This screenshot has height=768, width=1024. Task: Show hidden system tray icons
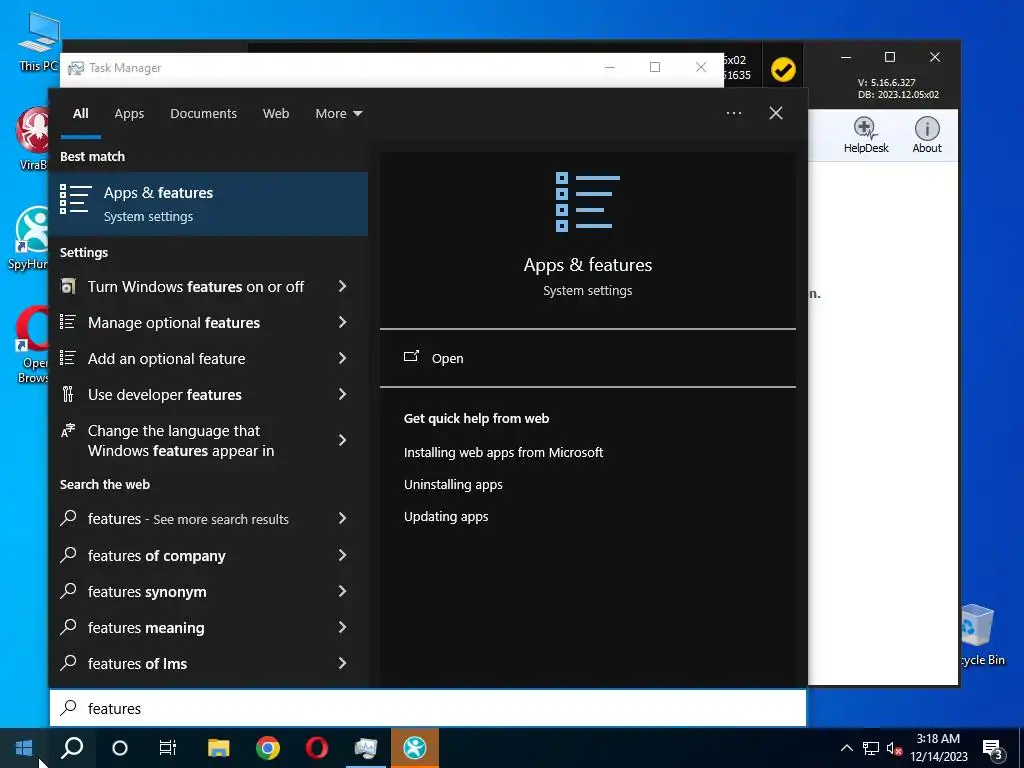(846, 748)
